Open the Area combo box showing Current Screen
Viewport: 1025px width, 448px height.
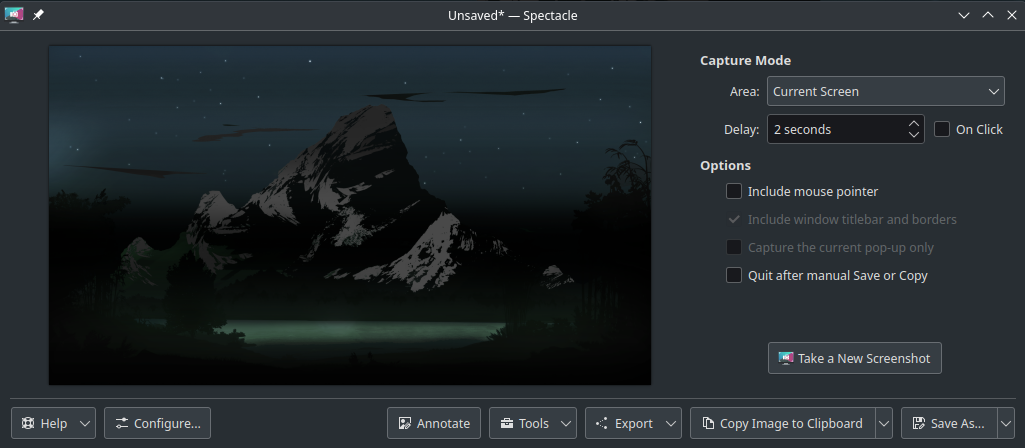[x=886, y=92]
